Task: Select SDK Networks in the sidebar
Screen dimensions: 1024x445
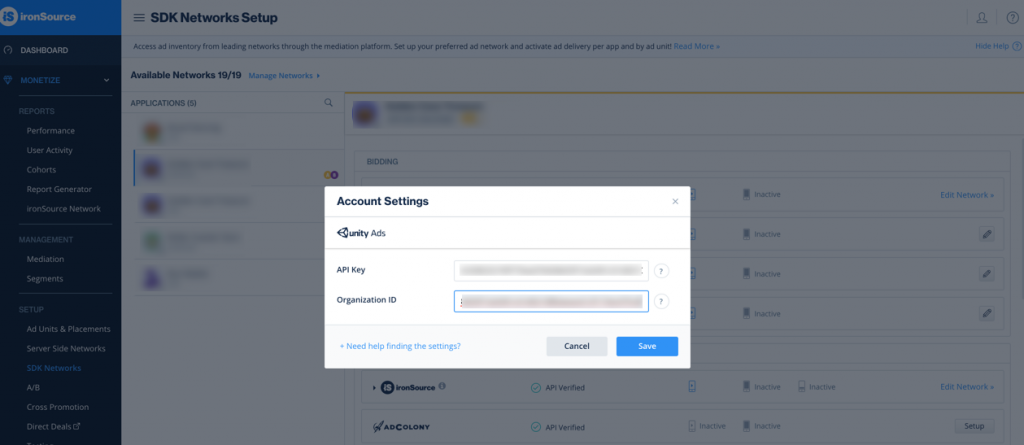Action: tap(54, 368)
